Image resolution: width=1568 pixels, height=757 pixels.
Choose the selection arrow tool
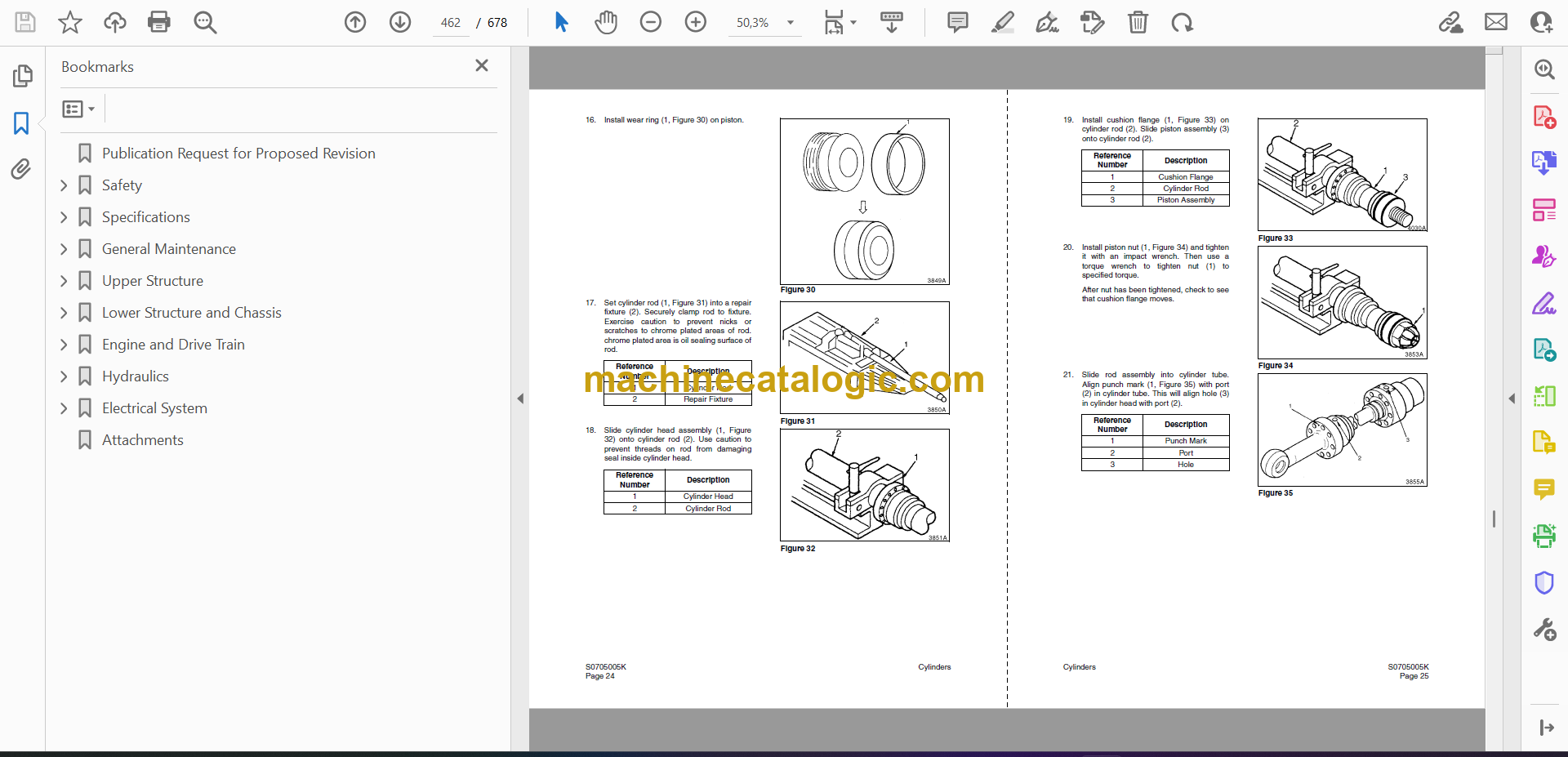tap(561, 22)
